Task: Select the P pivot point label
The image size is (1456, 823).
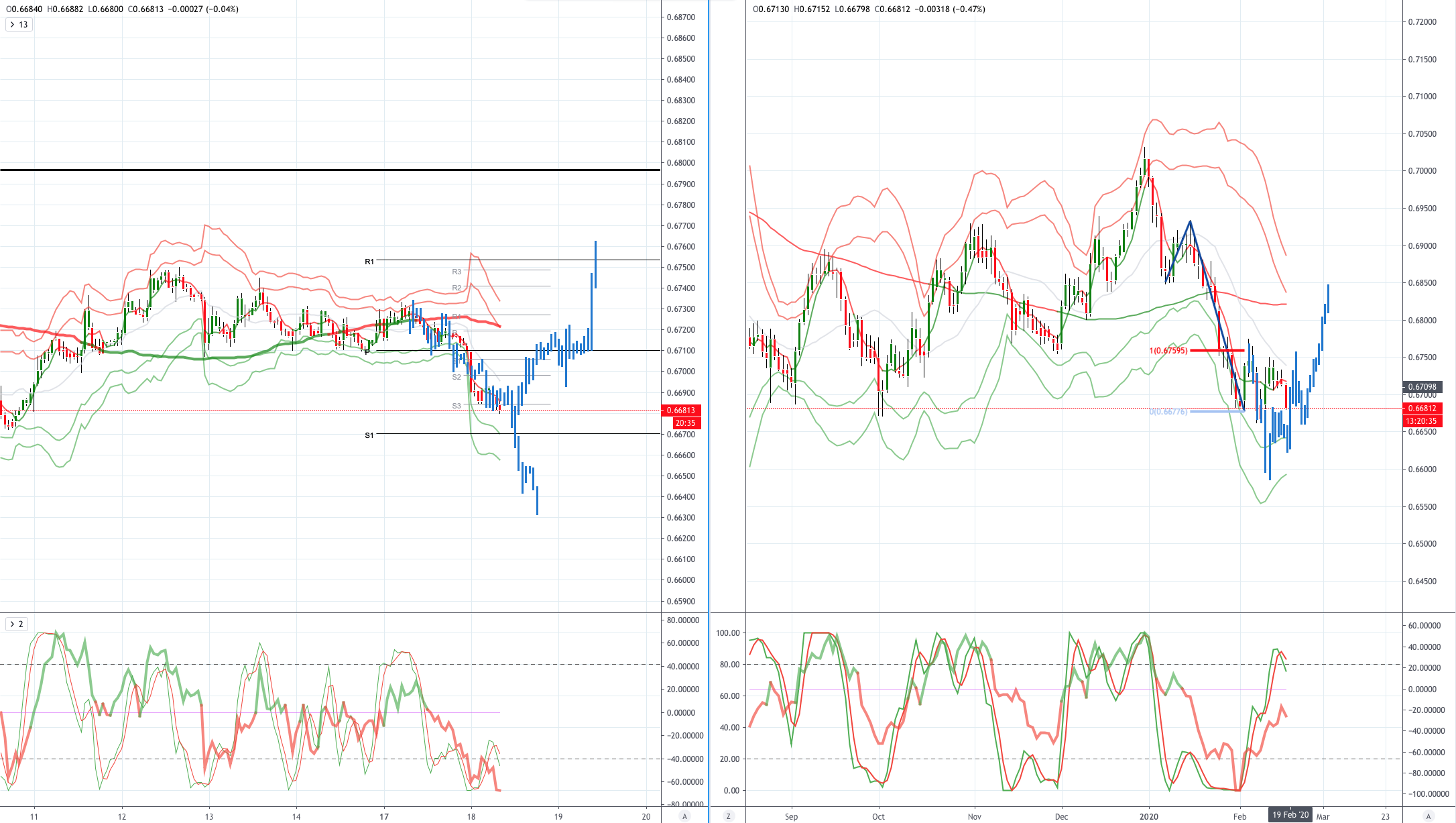Action: pos(367,351)
